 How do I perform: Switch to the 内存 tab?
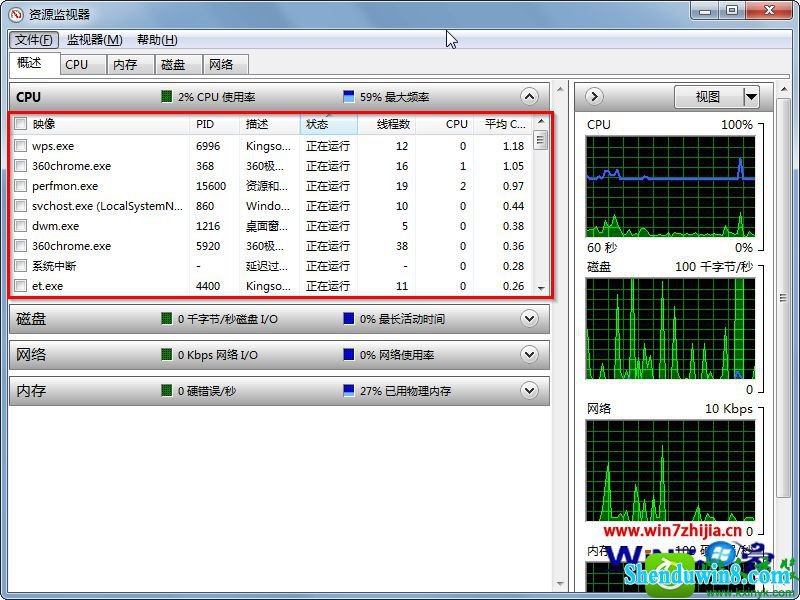(x=130, y=65)
